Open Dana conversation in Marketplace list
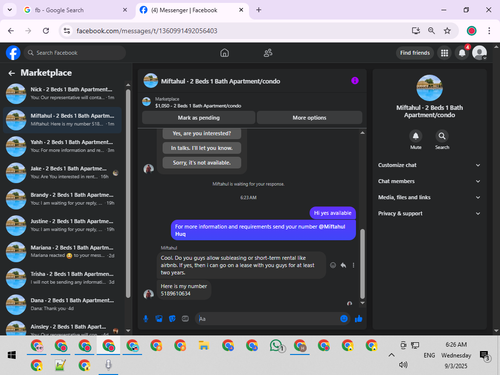Screen dimensions: 500x375 tap(62, 304)
